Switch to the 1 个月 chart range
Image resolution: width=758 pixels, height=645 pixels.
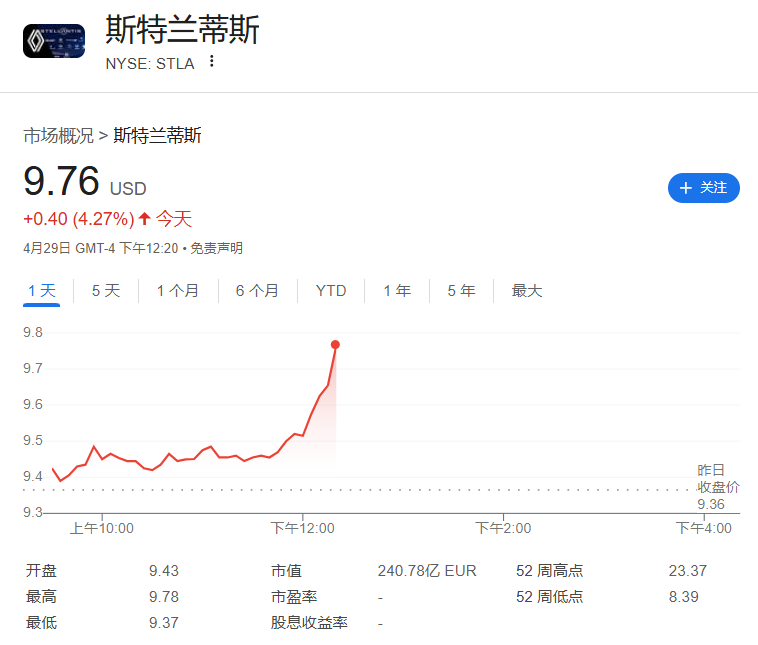pos(178,291)
